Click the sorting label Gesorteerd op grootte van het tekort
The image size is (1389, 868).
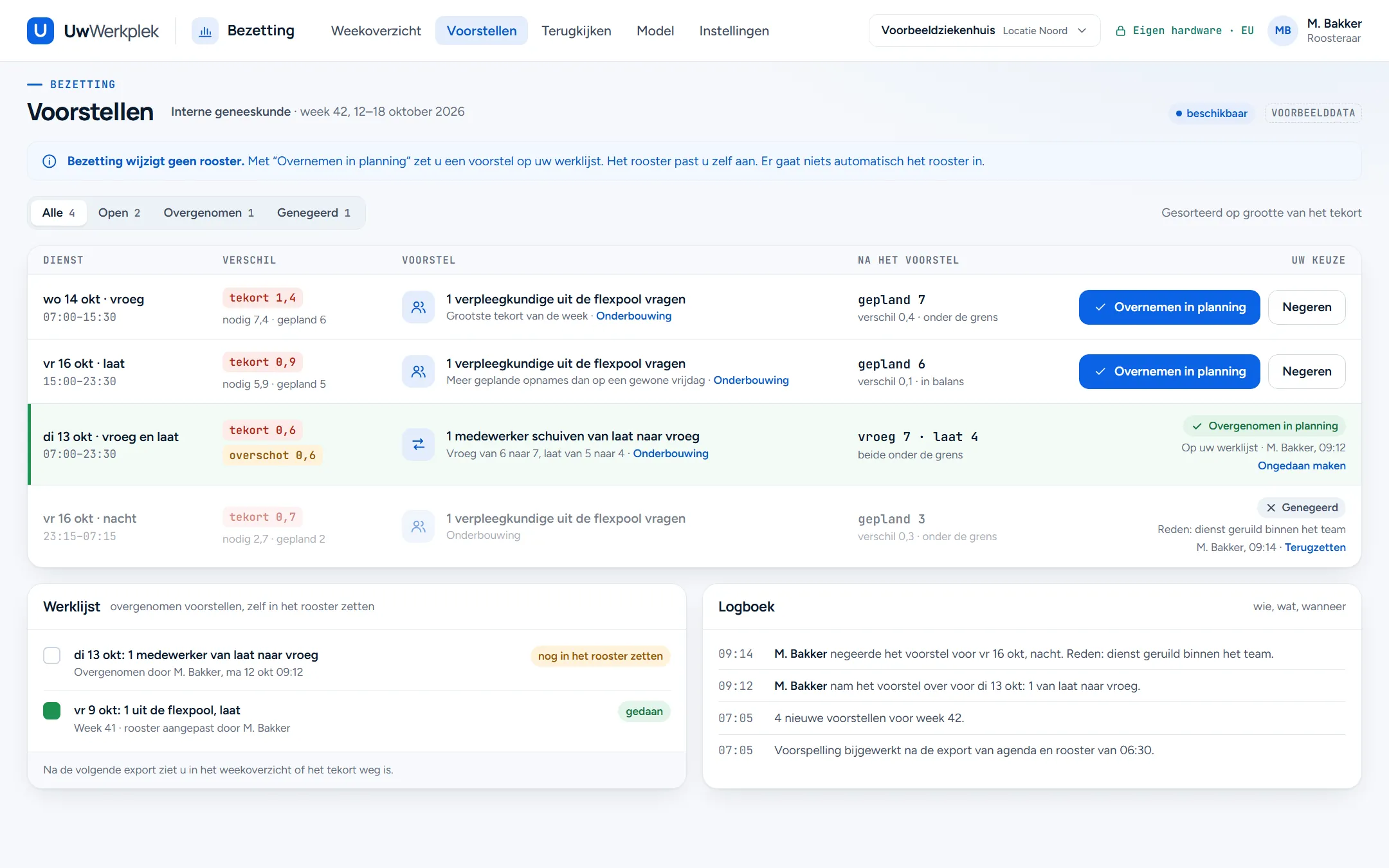[1261, 213]
